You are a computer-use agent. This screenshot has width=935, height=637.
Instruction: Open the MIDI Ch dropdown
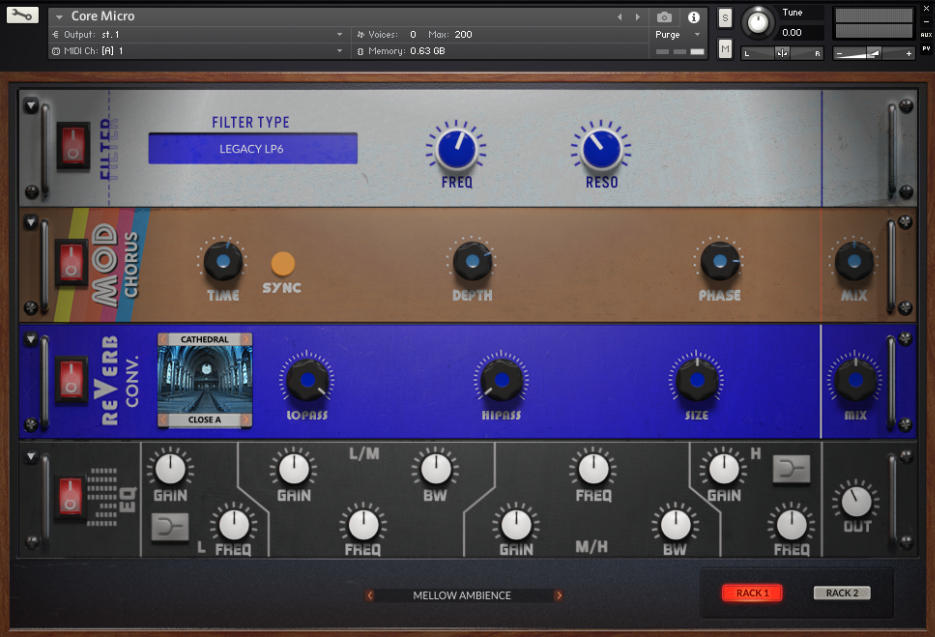(200, 50)
